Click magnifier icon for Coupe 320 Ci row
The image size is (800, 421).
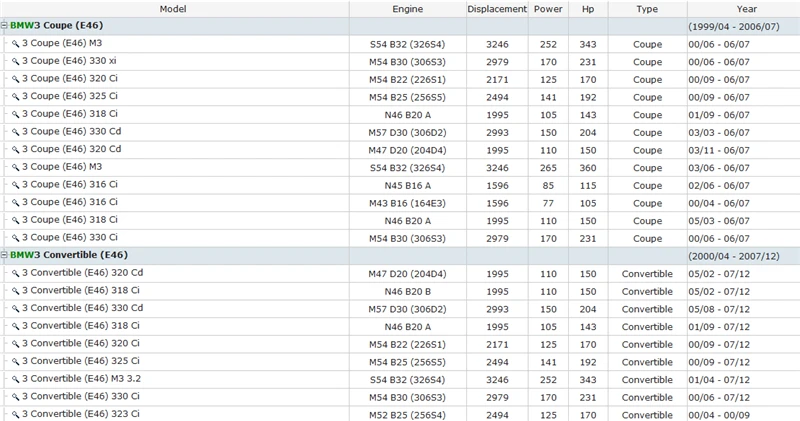click(x=15, y=79)
